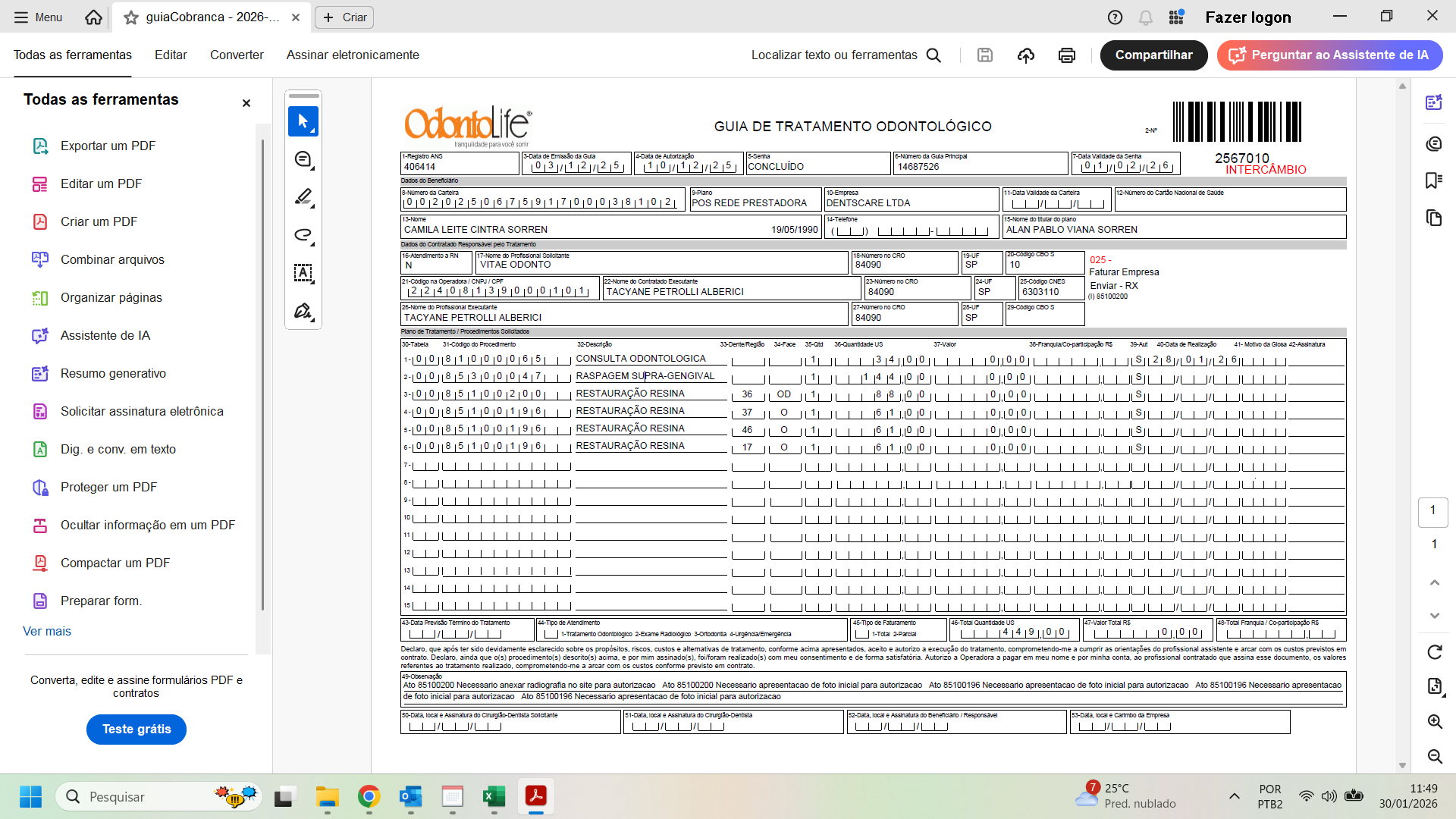
Task: Close the Todas as ferramentas panel
Action: tap(246, 103)
